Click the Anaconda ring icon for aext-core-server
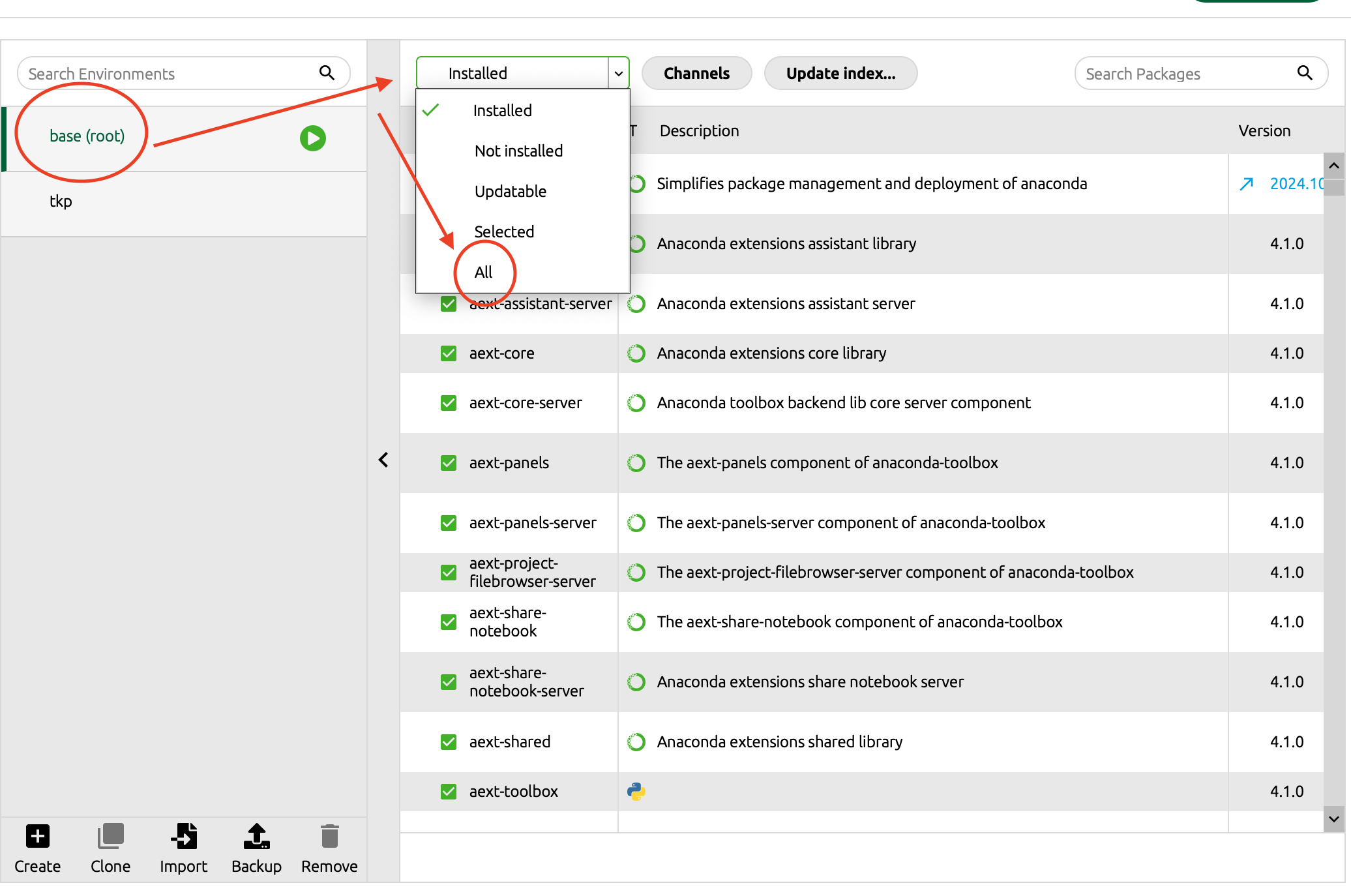 click(x=636, y=403)
